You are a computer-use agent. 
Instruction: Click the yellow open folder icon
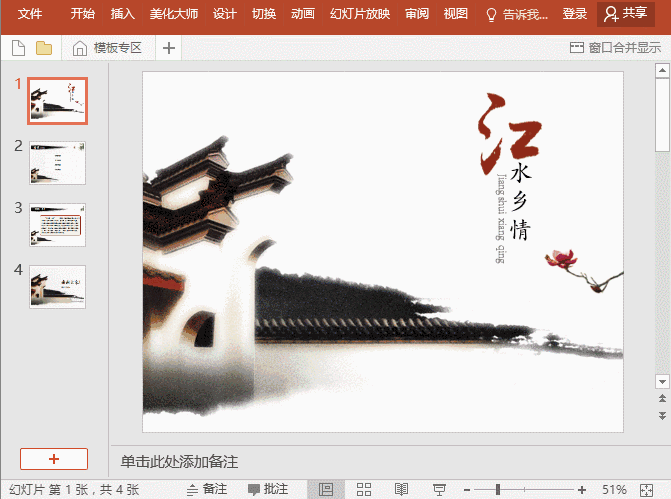[x=43, y=48]
